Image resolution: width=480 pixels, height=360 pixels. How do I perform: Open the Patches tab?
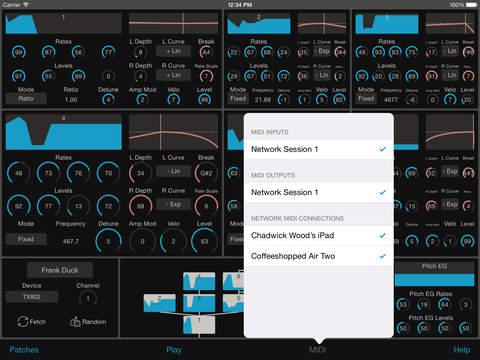click(24, 350)
